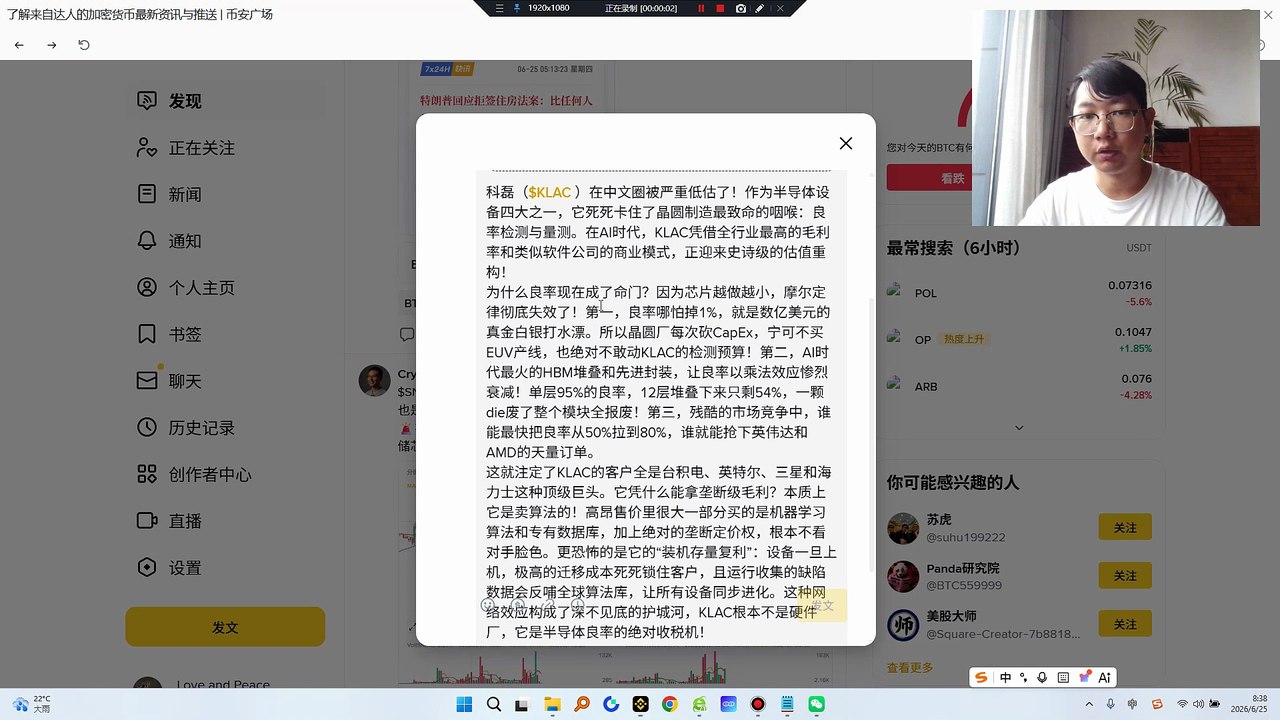Open the recorder pencil annotation tool
Screen dimensions: 1280x720
pos(760,8)
